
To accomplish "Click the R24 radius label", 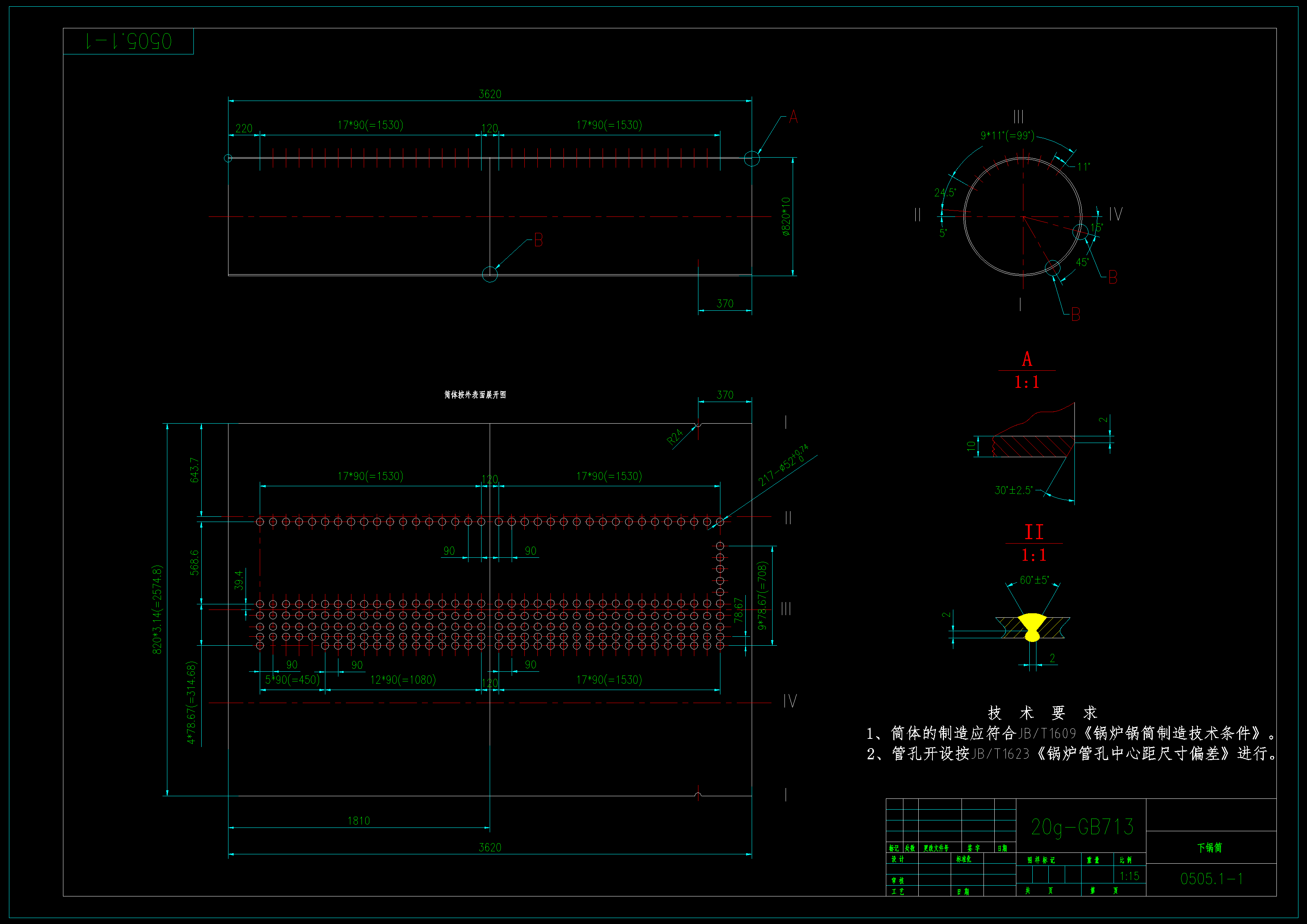I will 675,437.
